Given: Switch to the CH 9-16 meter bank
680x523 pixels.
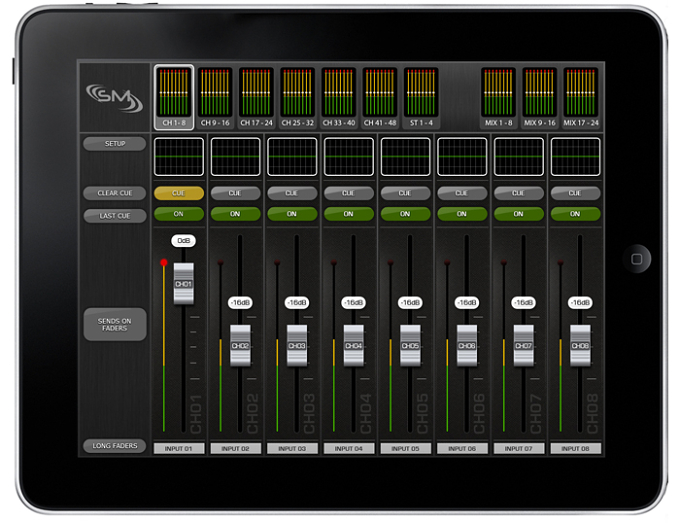Looking at the screenshot, I should tap(215, 98).
